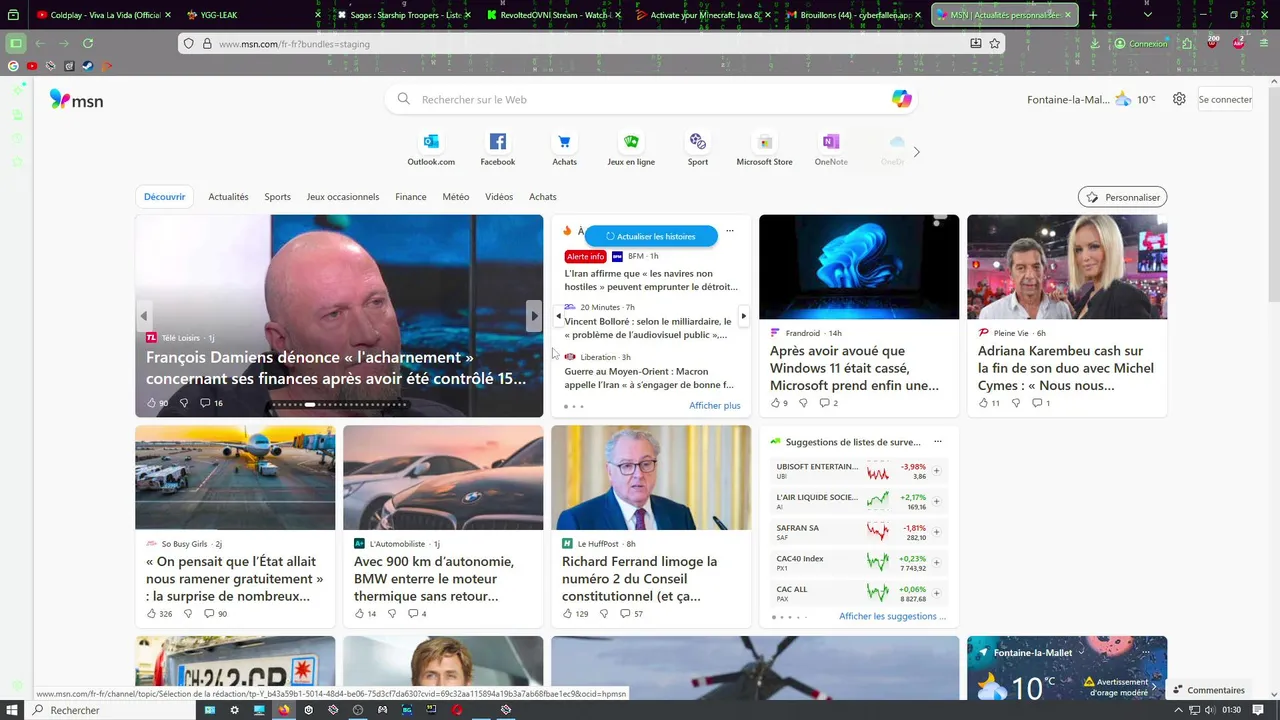Go to previous slide in main carousel
Image resolution: width=1280 pixels, height=720 pixels.
144,316
